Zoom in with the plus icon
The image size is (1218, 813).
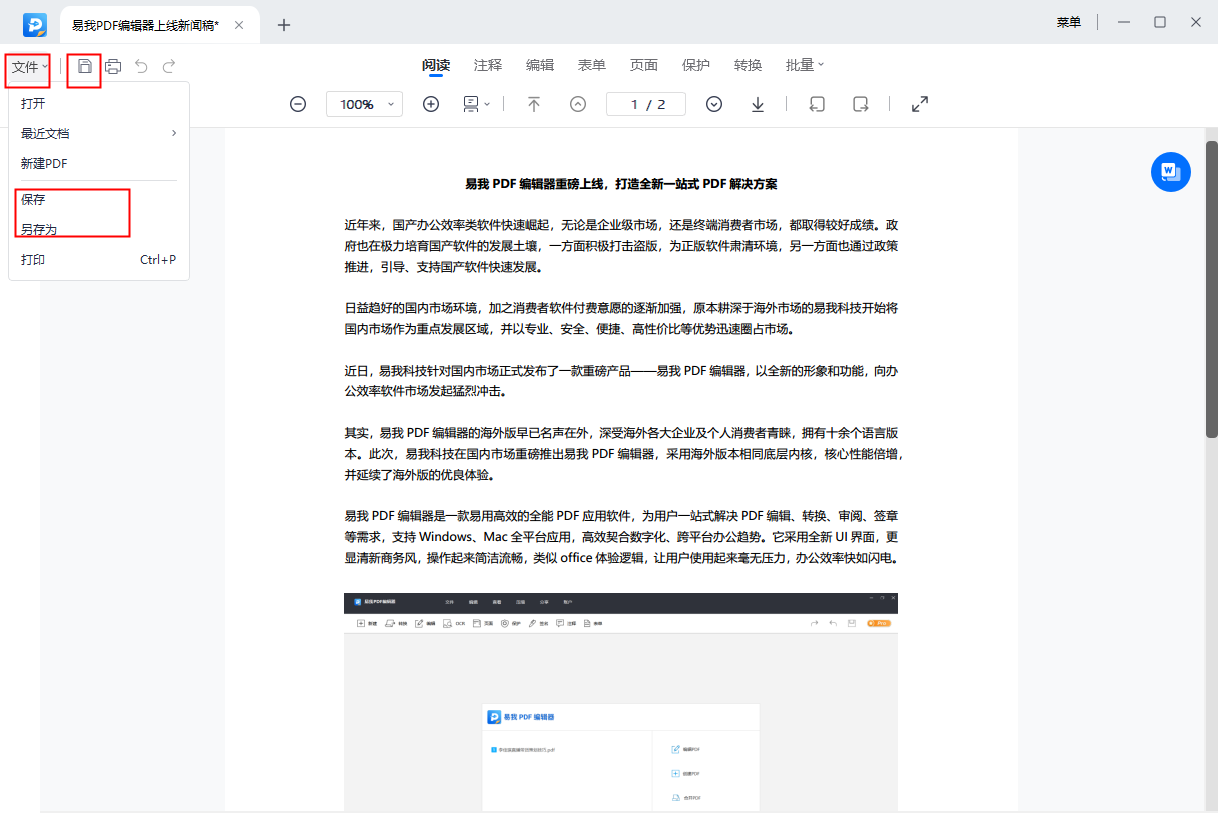pyautogui.click(x=431, y=104)
